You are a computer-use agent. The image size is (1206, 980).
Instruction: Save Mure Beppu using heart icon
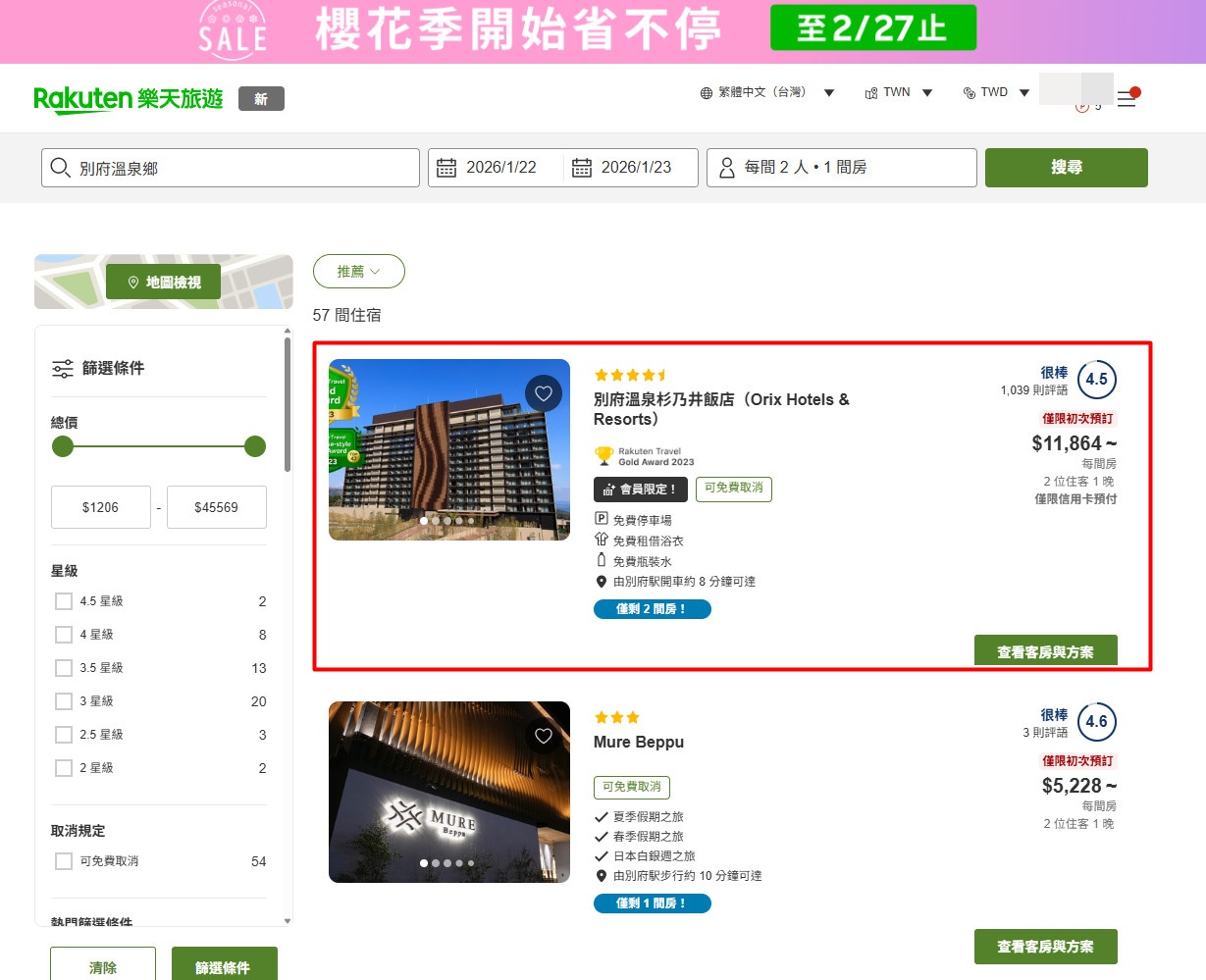[x=544, y=736]
